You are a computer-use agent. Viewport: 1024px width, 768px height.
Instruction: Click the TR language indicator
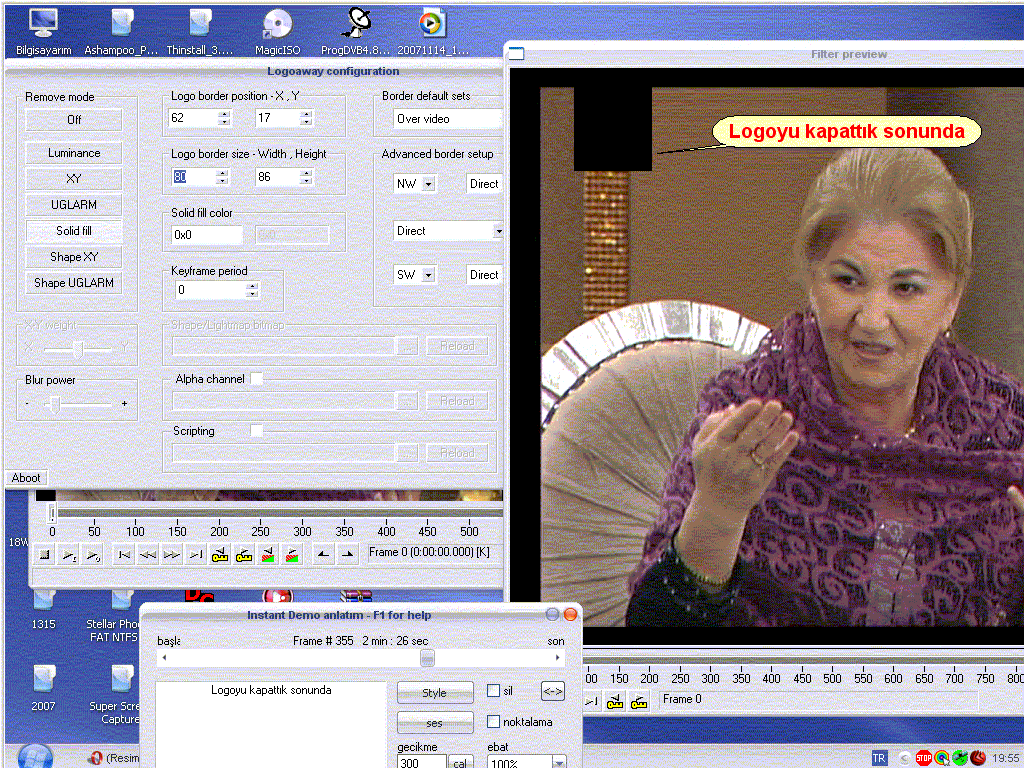tap(879, 758)
